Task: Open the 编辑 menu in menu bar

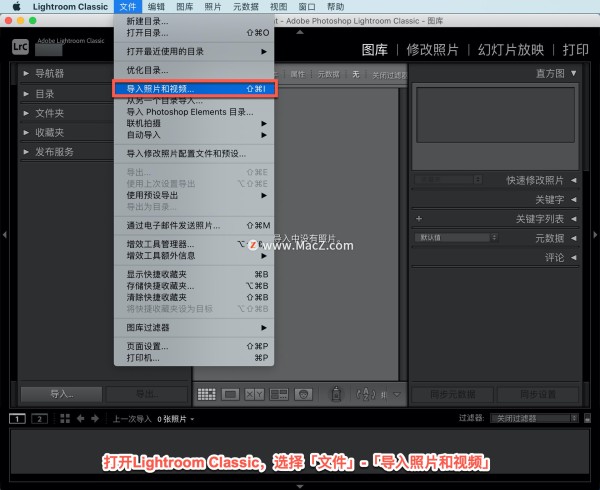Action: click(156, 6)
